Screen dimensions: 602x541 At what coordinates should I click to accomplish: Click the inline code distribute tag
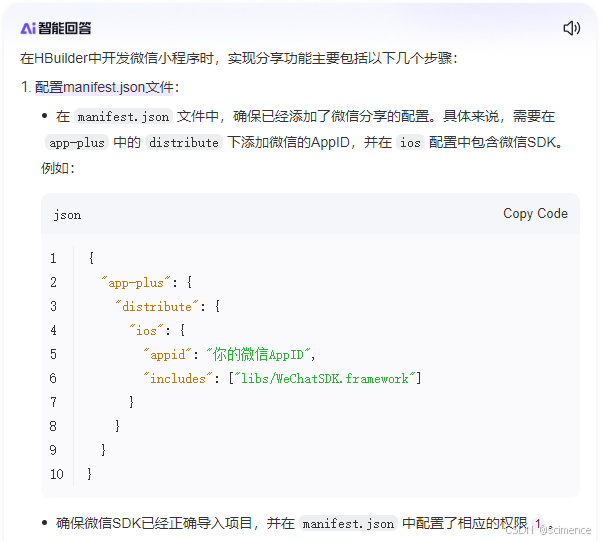tap(184, 142)
